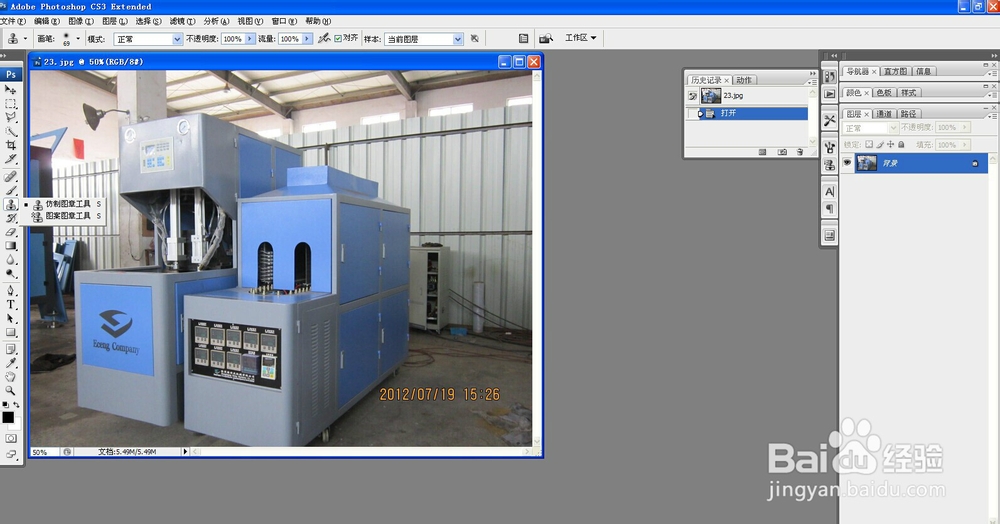
Task: Select the Magic Wand tool
Action: pyautogui.click(x=10, y=131)
